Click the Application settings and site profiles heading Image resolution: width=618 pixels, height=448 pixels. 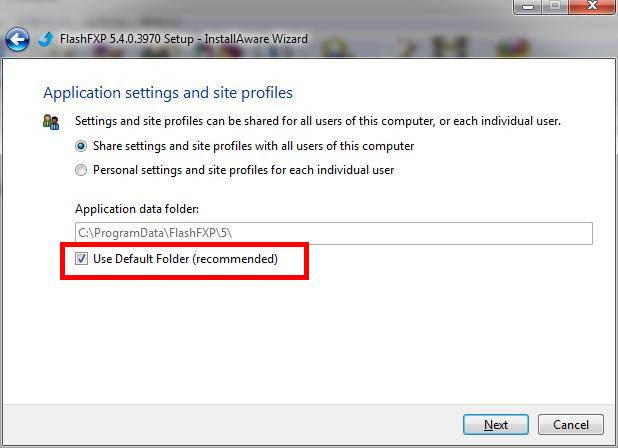(168, 93)
